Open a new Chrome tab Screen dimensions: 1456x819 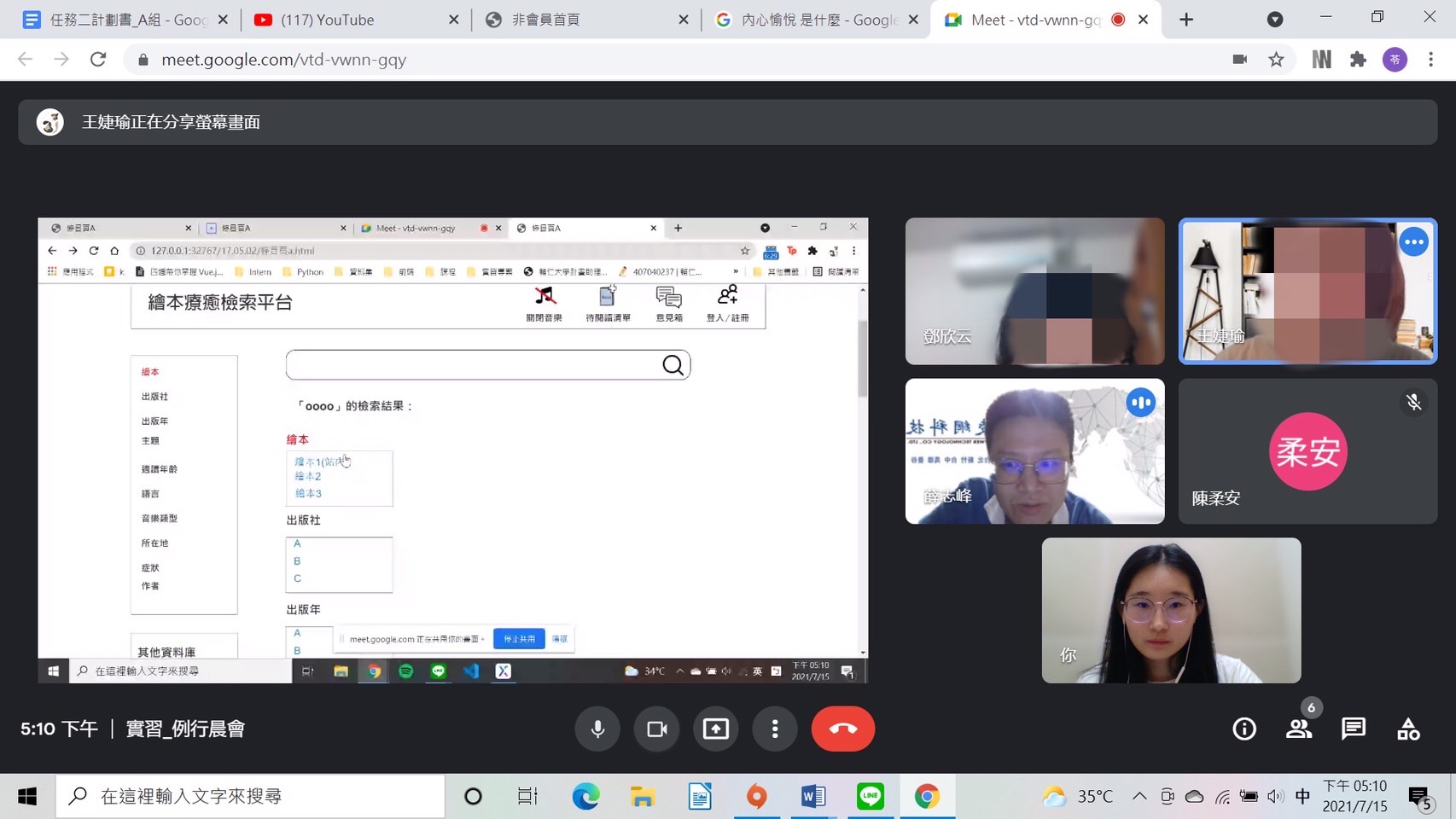(x=1186, y=20)
